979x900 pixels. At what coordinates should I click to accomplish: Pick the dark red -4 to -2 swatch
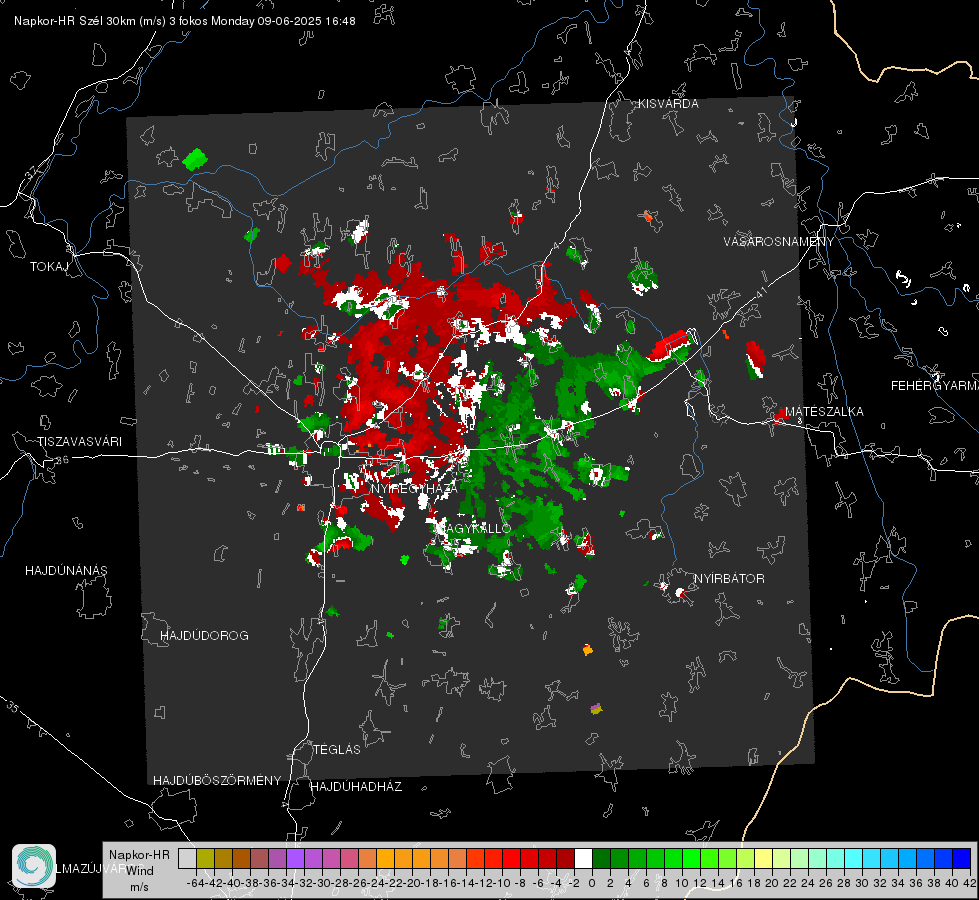(565, 858)
